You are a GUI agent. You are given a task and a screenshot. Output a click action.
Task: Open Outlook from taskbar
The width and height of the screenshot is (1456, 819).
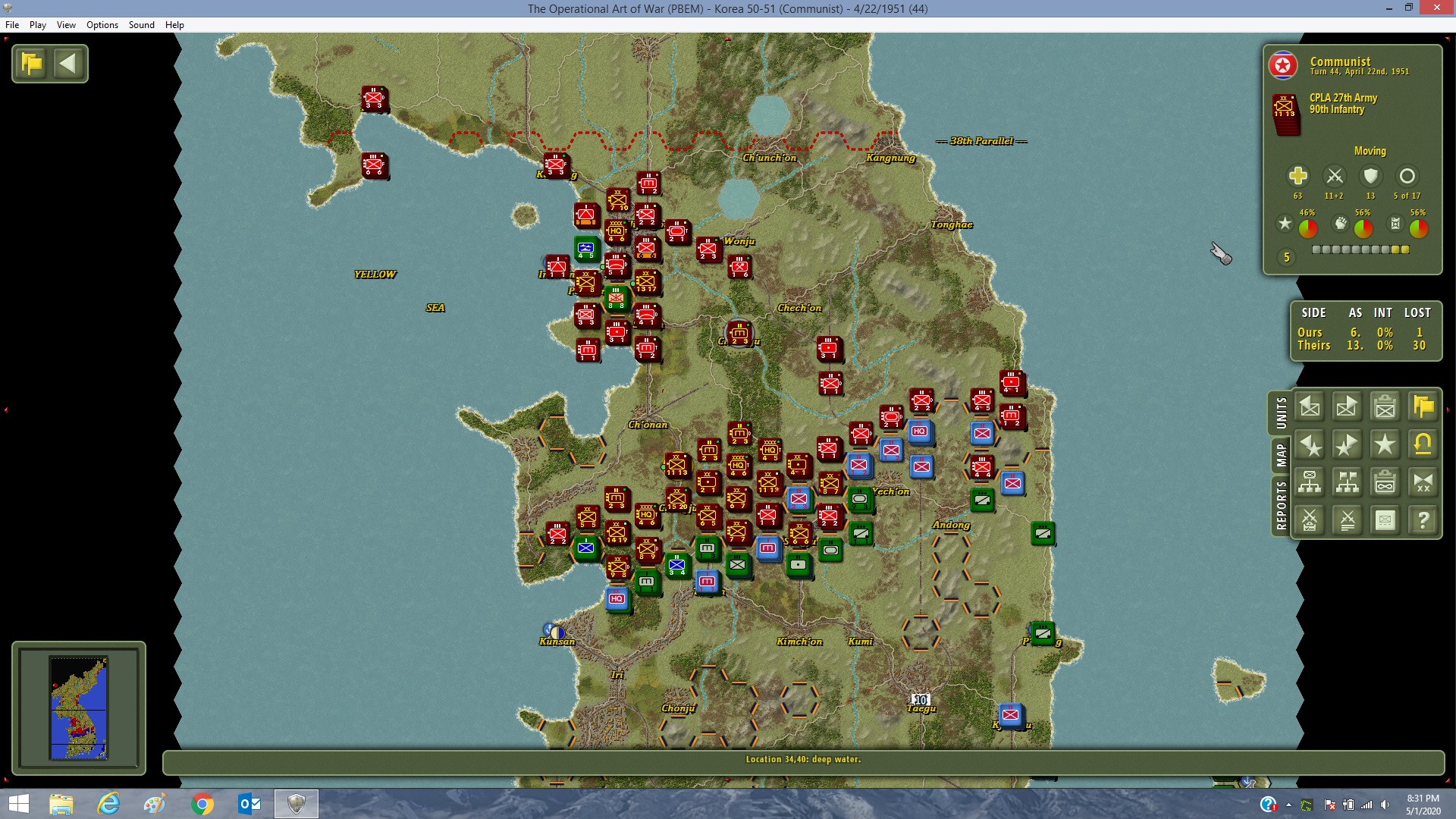[249, 804]
